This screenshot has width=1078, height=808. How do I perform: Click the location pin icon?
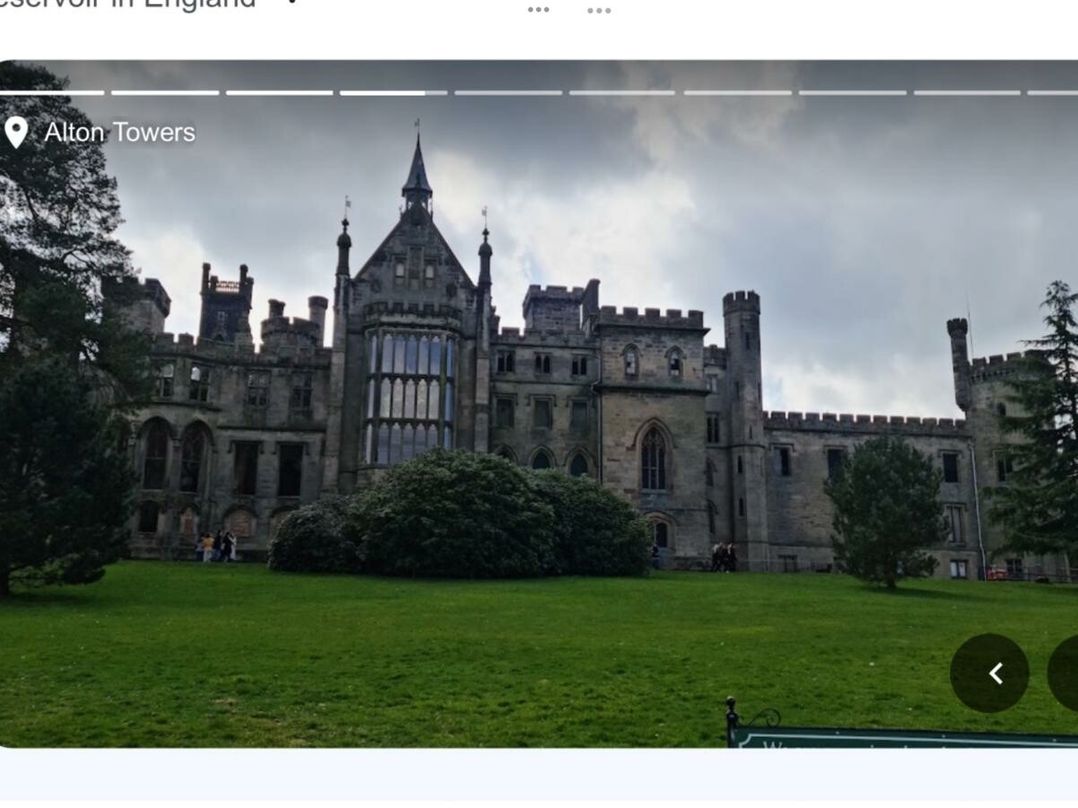coord(16,132)
